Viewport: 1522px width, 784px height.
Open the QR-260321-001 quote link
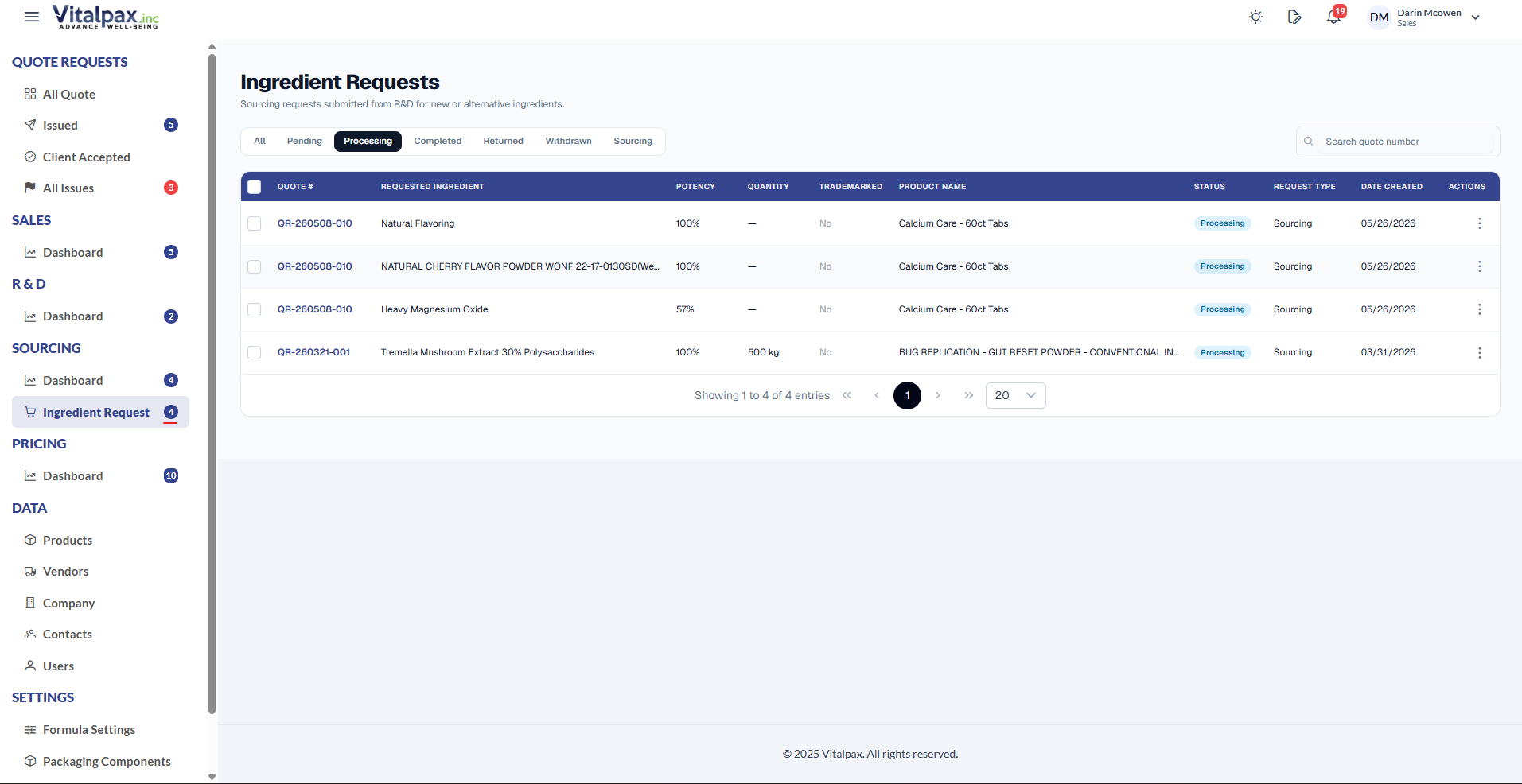[x=313, y=352]
